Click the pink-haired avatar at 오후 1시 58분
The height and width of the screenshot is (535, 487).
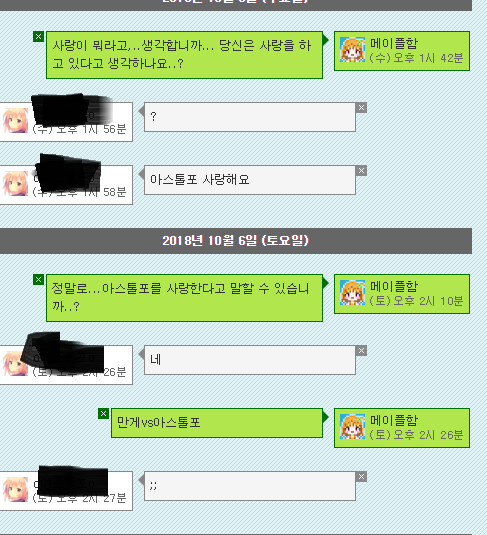[16, 184]
